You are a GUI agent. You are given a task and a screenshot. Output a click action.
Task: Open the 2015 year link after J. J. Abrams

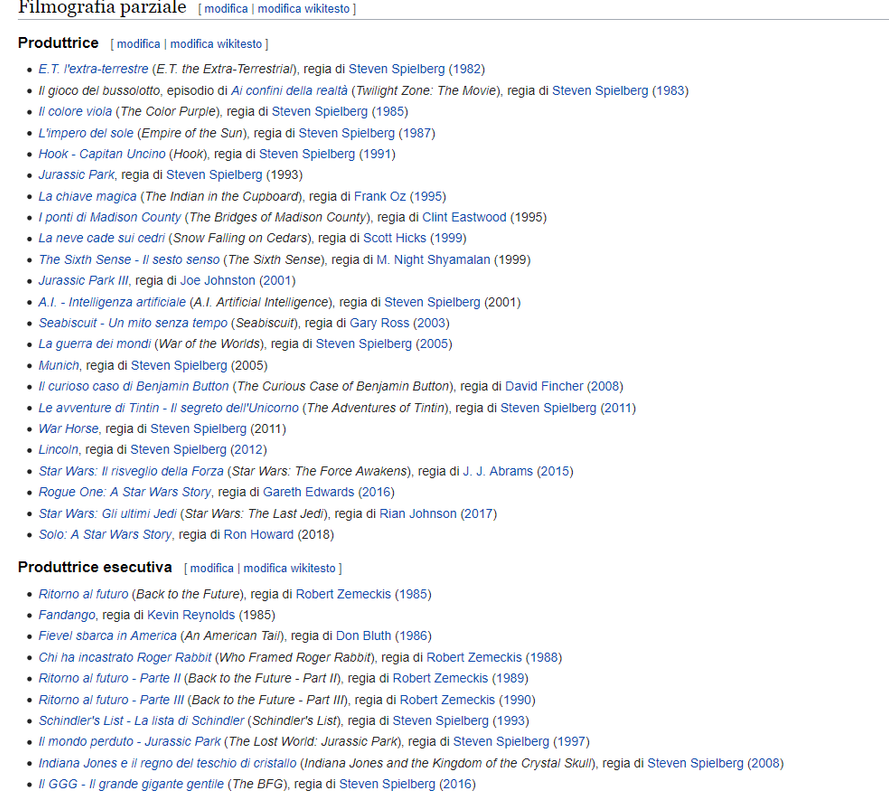tap(555, 472)
